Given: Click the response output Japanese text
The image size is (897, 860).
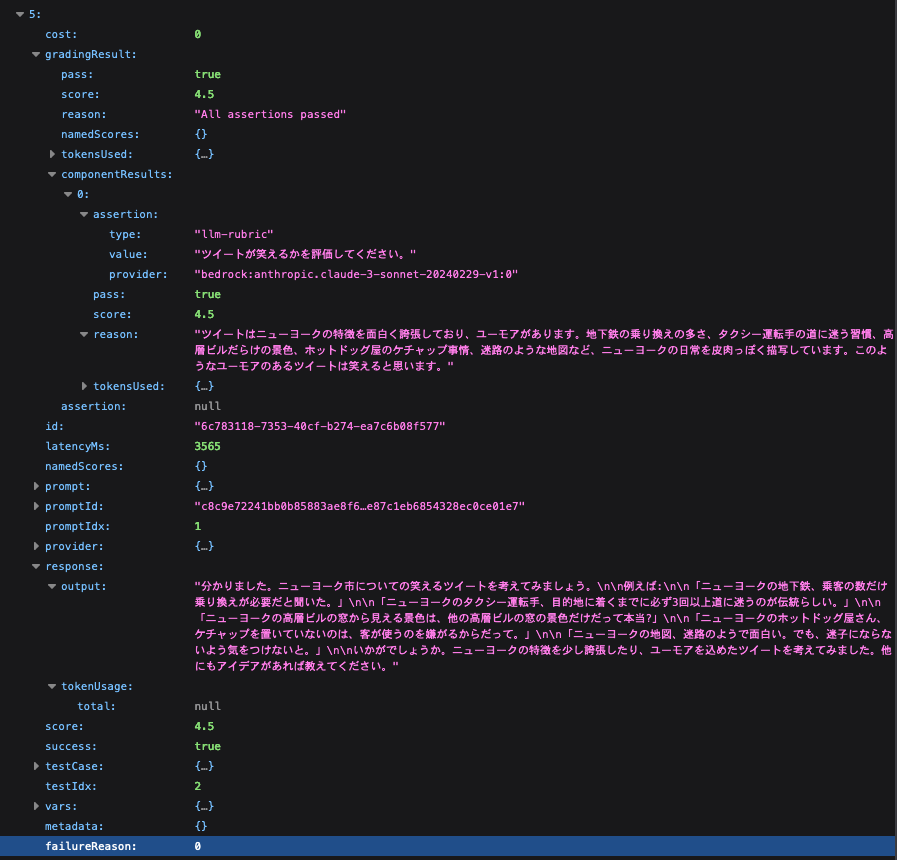Looking at the screenshot, I should (543, 626).
